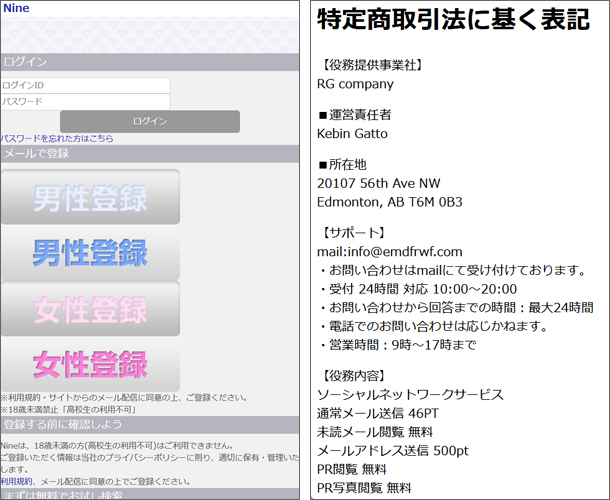Click the Edmonton, AB T6M 0B3 address line
Viewport: 610px width, 500px height.
[x=389, y=201]
